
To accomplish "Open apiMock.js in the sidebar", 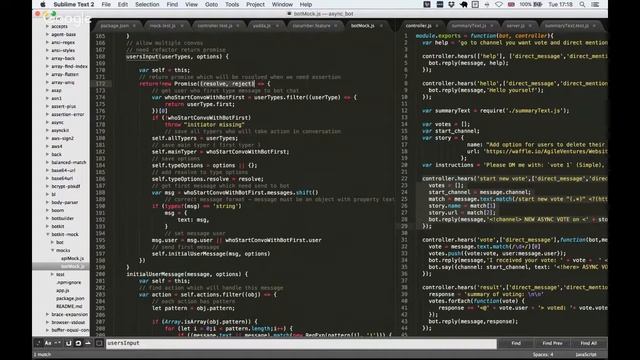I will [x=73, y=258].
